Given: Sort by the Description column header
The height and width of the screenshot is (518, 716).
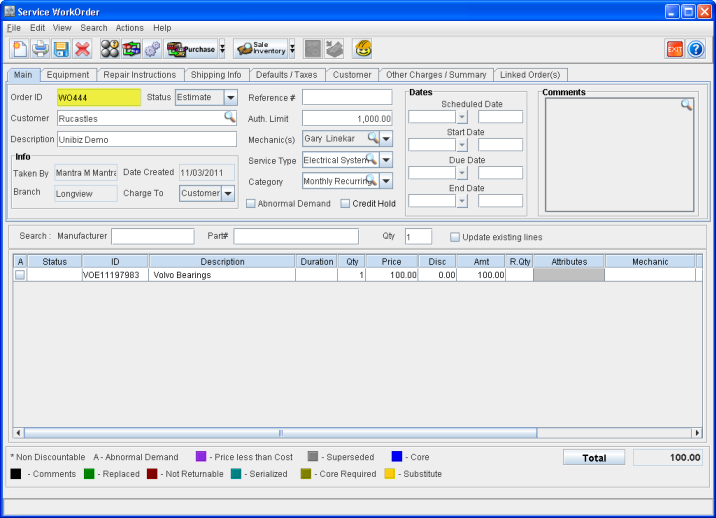Looking at the screenshot, I should pyautogui.click(x=222, y=262).
